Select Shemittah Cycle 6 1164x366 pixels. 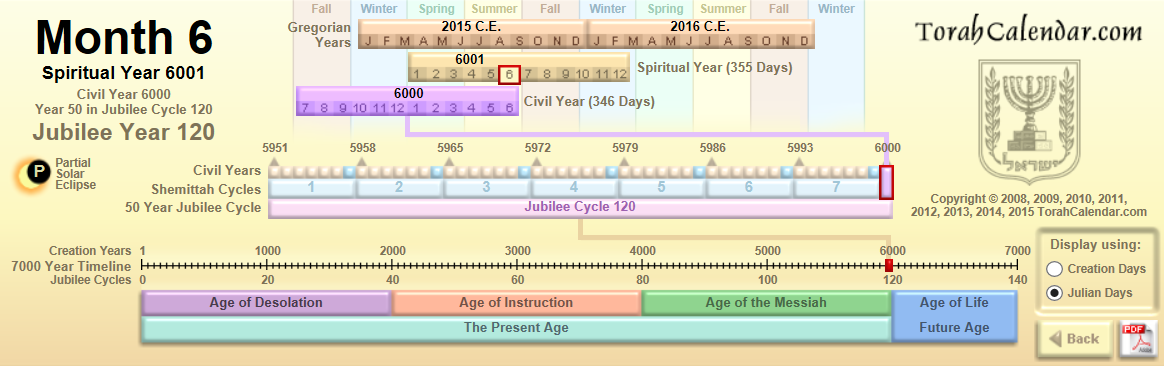click(x=750, y=187)
